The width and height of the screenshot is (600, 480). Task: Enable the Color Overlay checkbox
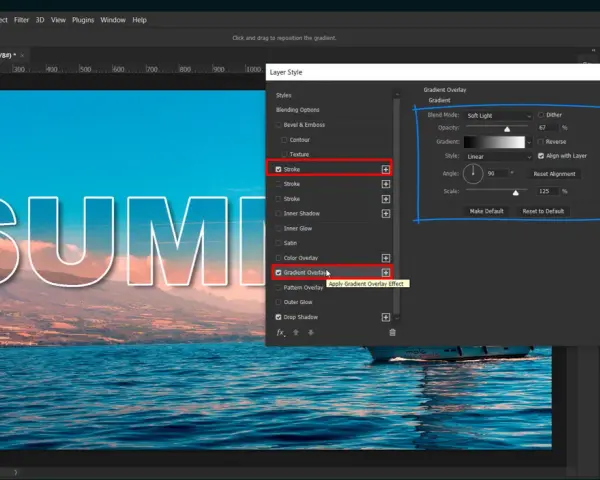278,258
